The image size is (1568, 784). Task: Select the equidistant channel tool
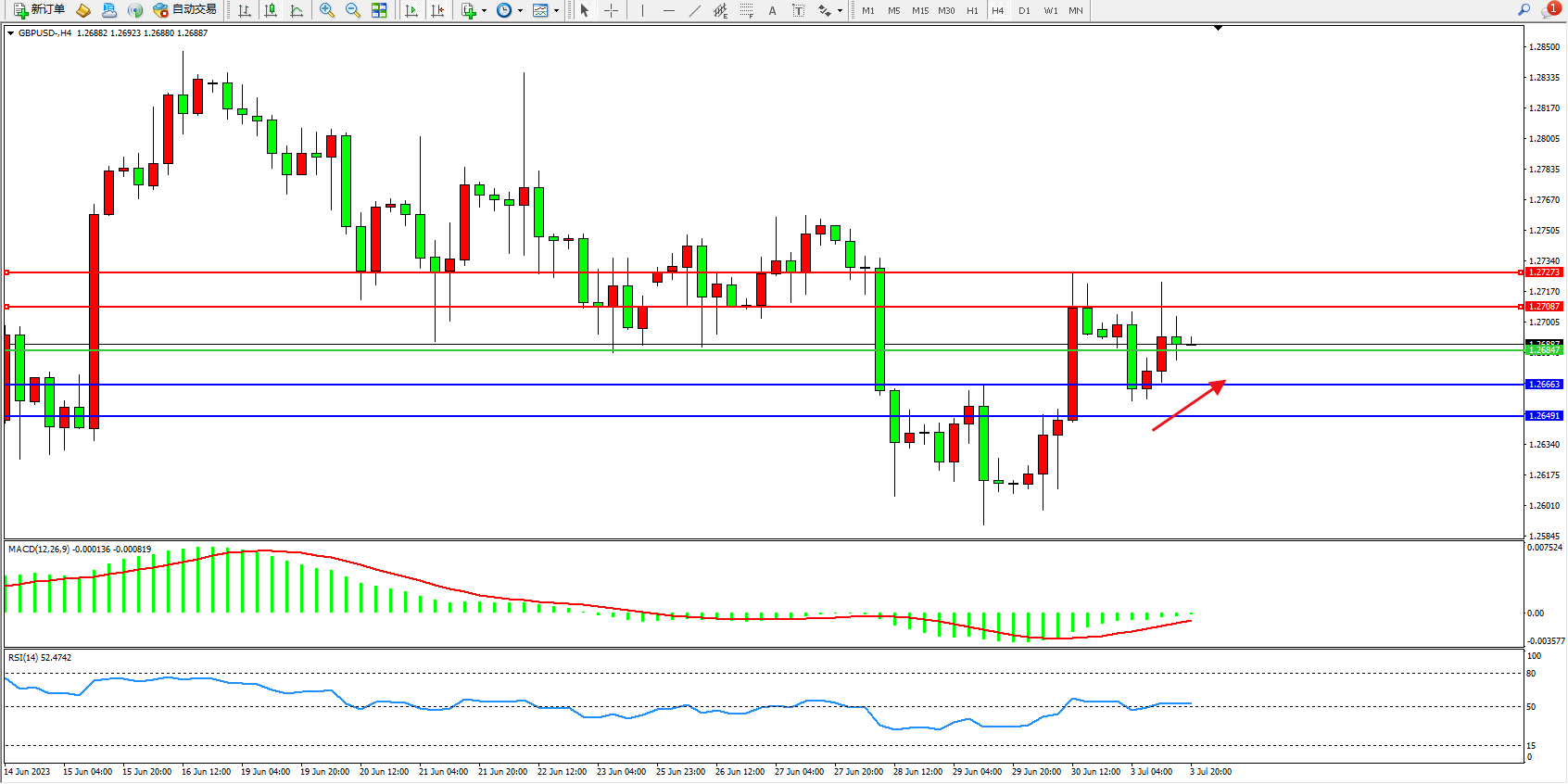720,10
